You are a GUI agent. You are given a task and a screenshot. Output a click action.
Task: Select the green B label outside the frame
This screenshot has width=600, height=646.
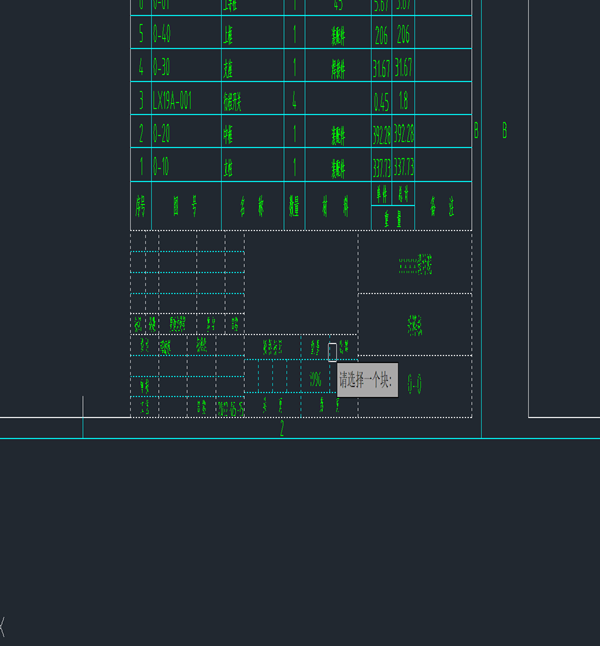coord(505,130)
